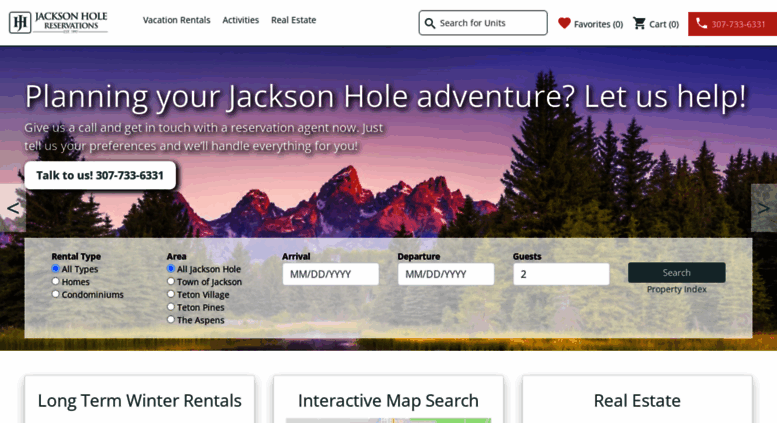Go to previous slide with left arrow

[13, 208]
